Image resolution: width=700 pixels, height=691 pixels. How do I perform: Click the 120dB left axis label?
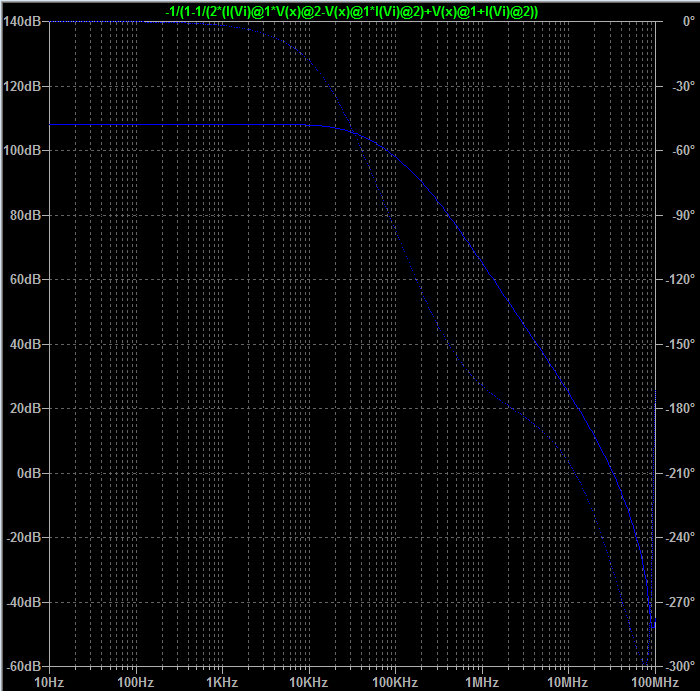pyautogui.click(x=22, y=86)
